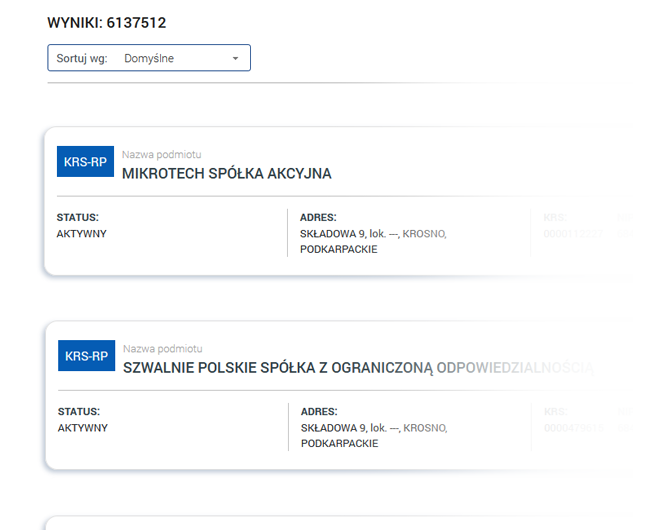Open SZWALNIE POLSKIE SPÓŁKA entry
Viewport: 664px width, 530px height.
[x=358, y=368]
